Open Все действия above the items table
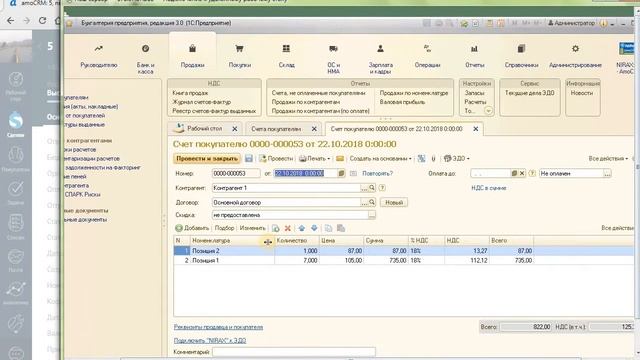The height and width of the screenshot is (360, 640). [x=617, y=228]
